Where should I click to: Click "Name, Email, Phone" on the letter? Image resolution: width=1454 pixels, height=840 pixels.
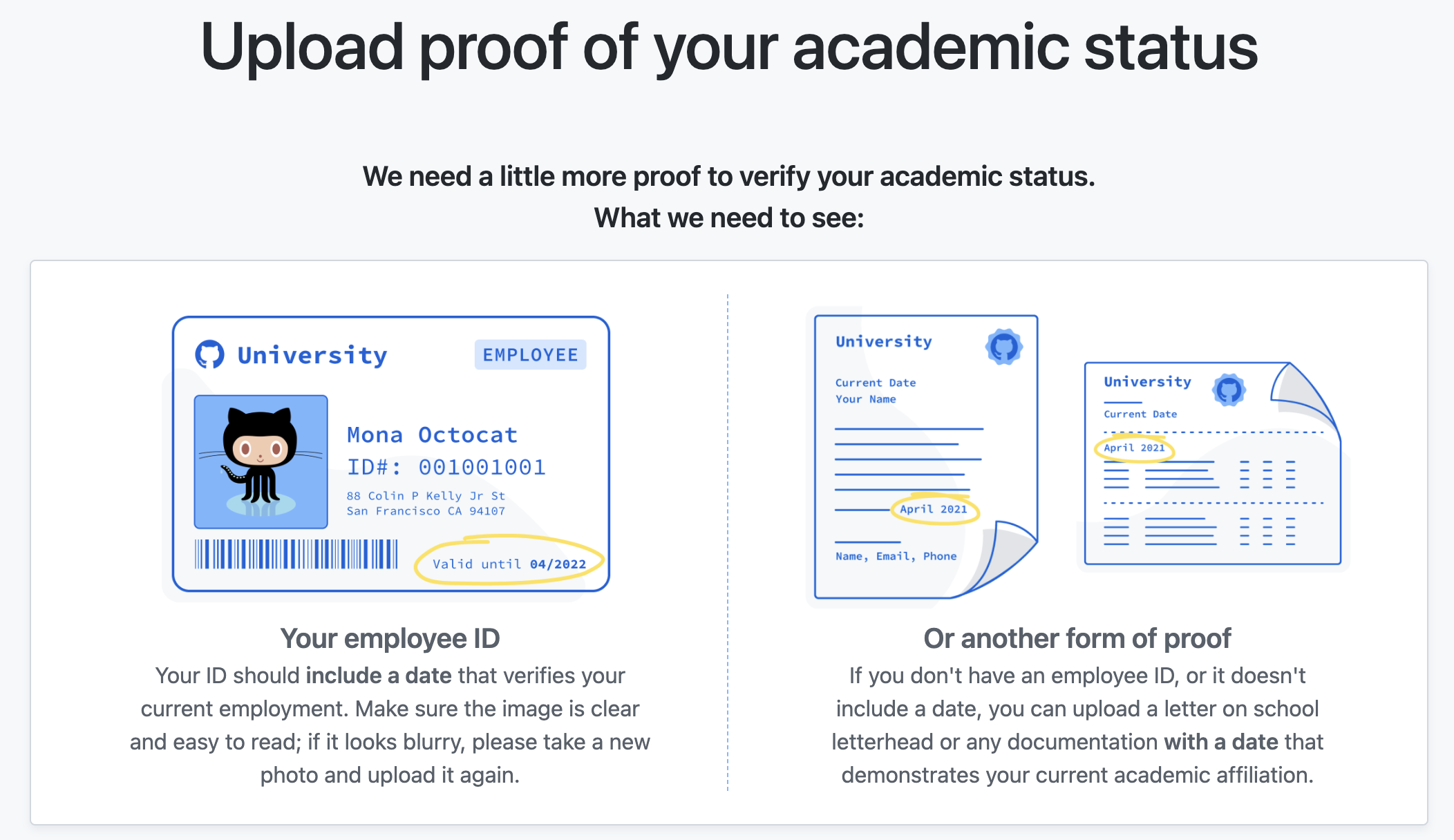coord(896,556)
